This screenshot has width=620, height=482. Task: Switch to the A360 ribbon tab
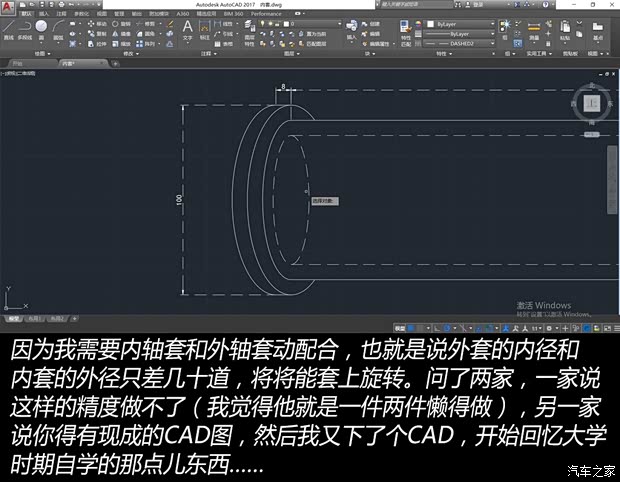coord(183,14)
